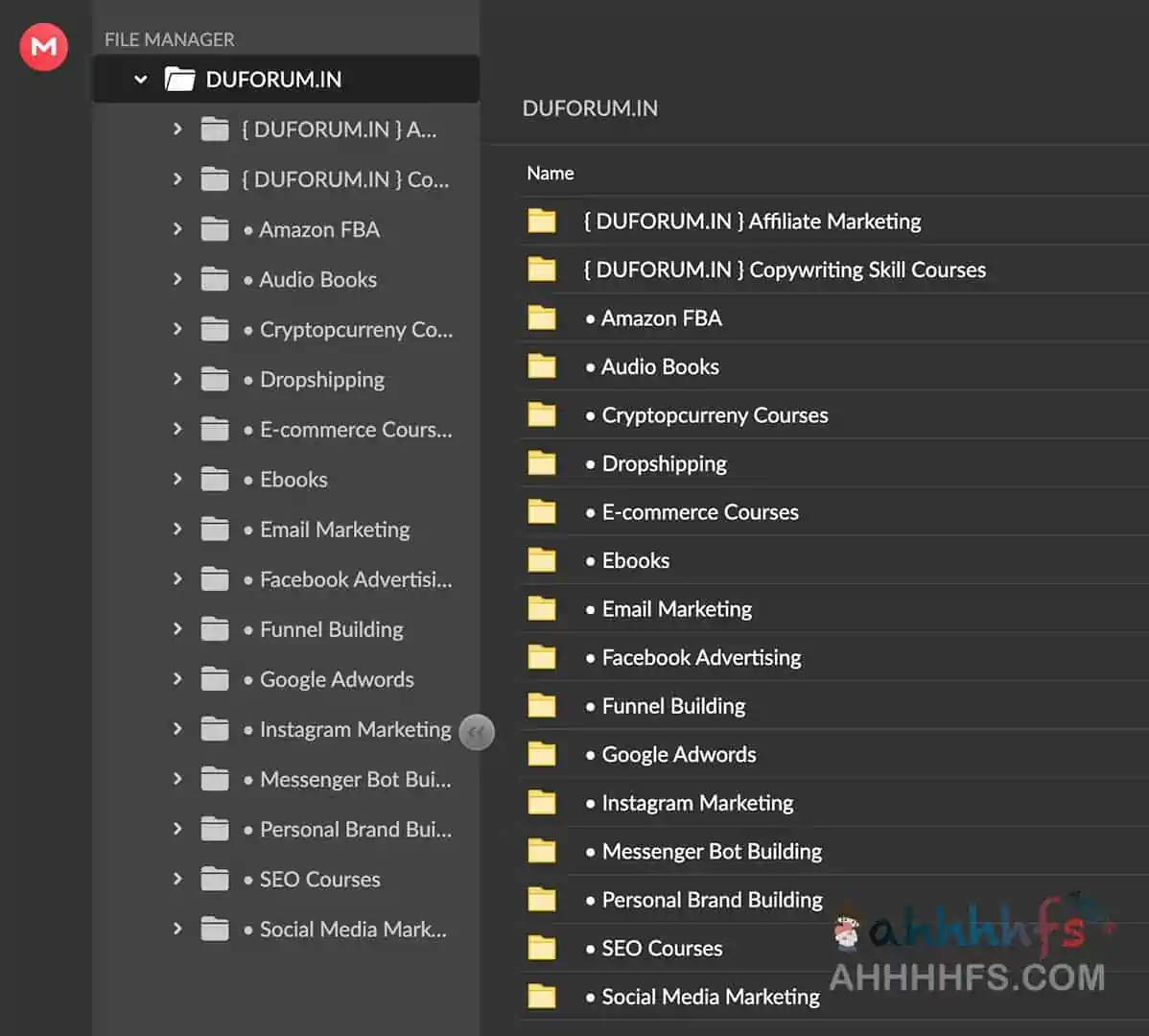The width and height of the screenshot is (1149, 1036).
Task: Select Social Media Mark... tree item
Action: click(352, 930)
